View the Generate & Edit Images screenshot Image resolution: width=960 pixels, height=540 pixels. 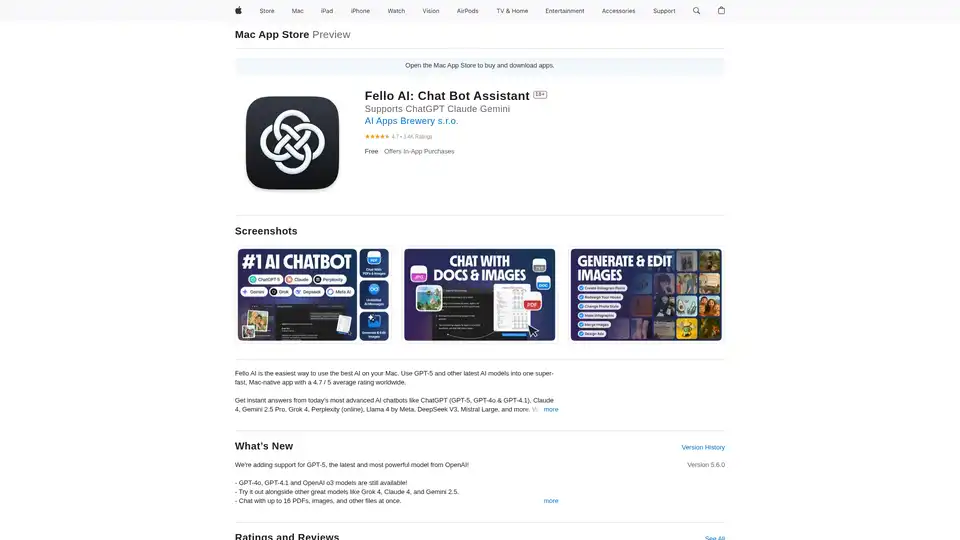point(646,295)
